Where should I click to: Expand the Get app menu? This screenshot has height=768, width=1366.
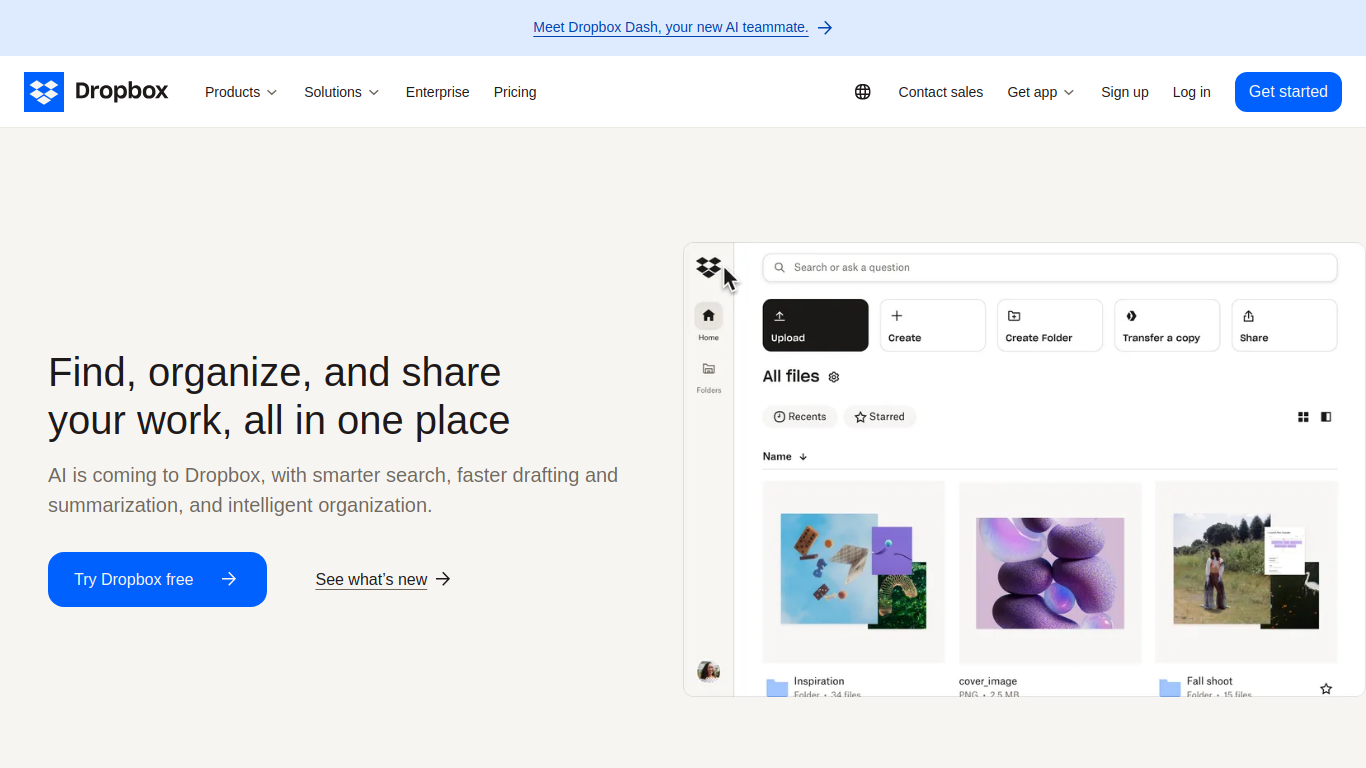1041,92
